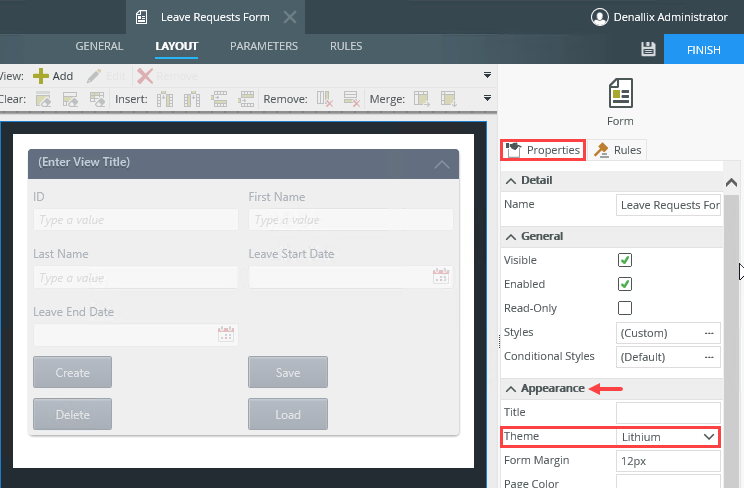Click the Conditional Styles (Default) value
Viewport: 744px width, 488px height.
tap(642, 357)
